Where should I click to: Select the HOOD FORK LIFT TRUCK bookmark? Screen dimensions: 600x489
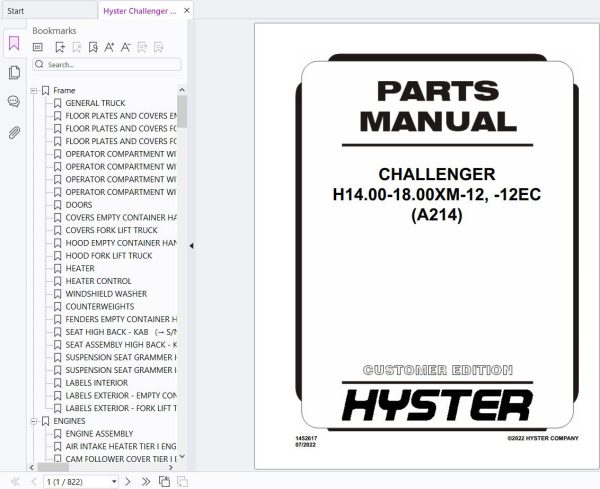click(x=109, y=256)
